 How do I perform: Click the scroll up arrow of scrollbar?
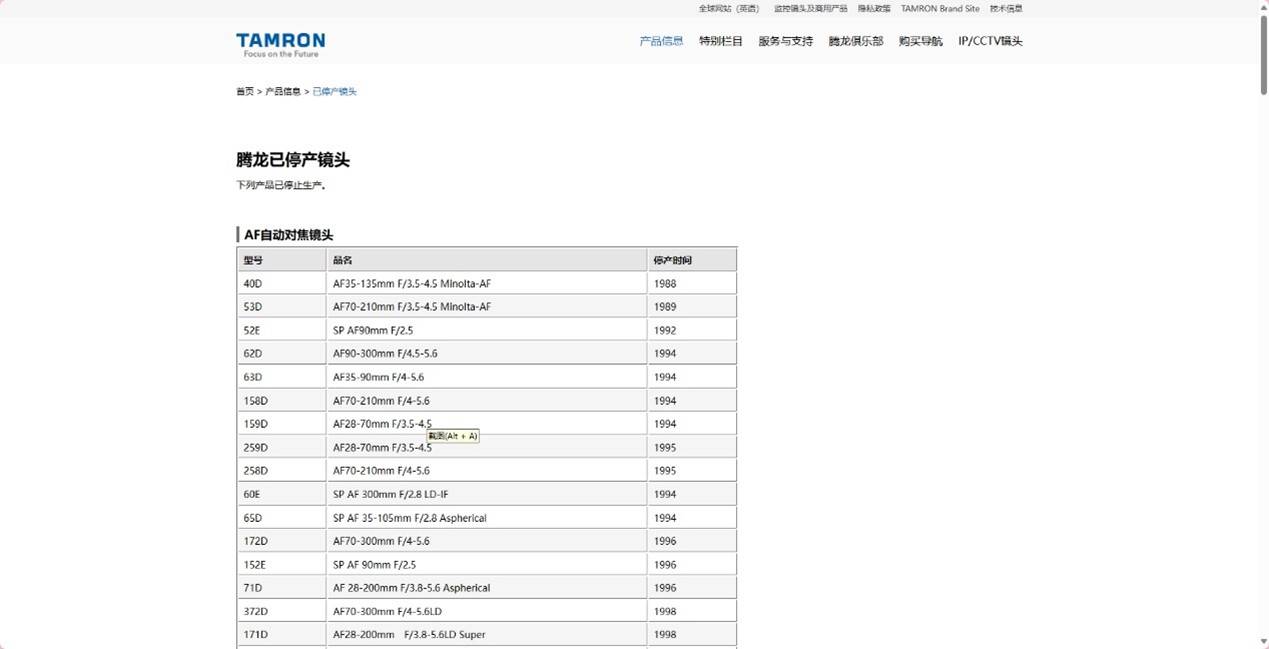1263,7
